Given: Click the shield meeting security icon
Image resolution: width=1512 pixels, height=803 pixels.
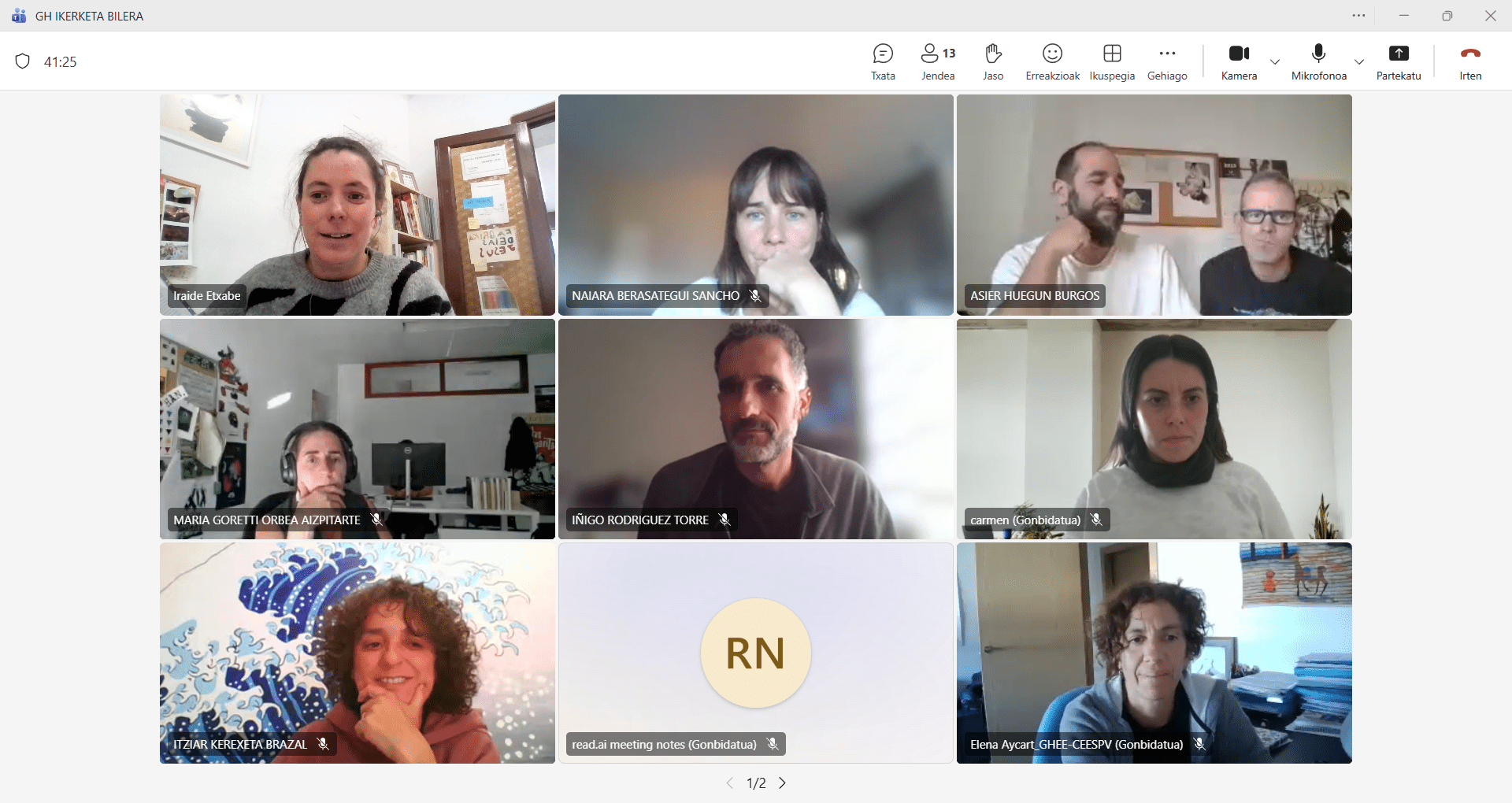Looking at the screenshot, I should pos(23,61).
